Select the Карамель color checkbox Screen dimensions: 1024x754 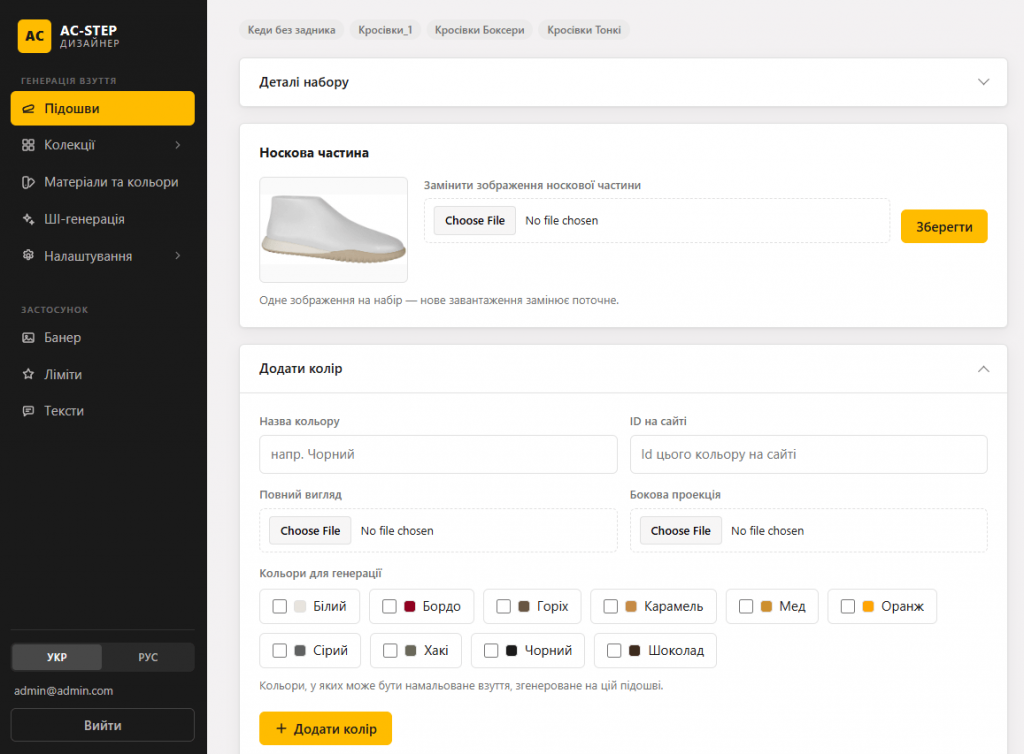(611, 606)
